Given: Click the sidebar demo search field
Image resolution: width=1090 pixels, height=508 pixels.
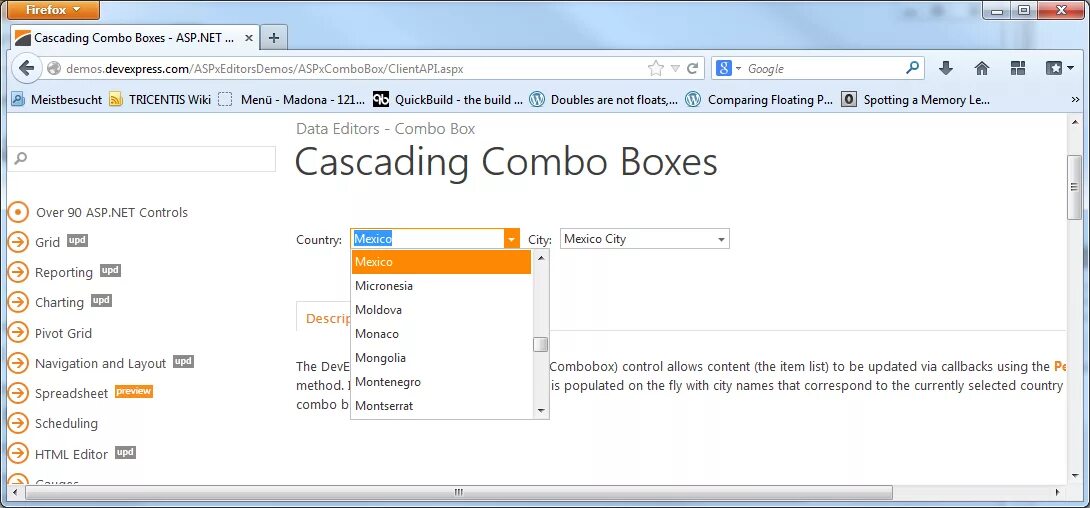Looking at the screenshot, I should [142, 158].
